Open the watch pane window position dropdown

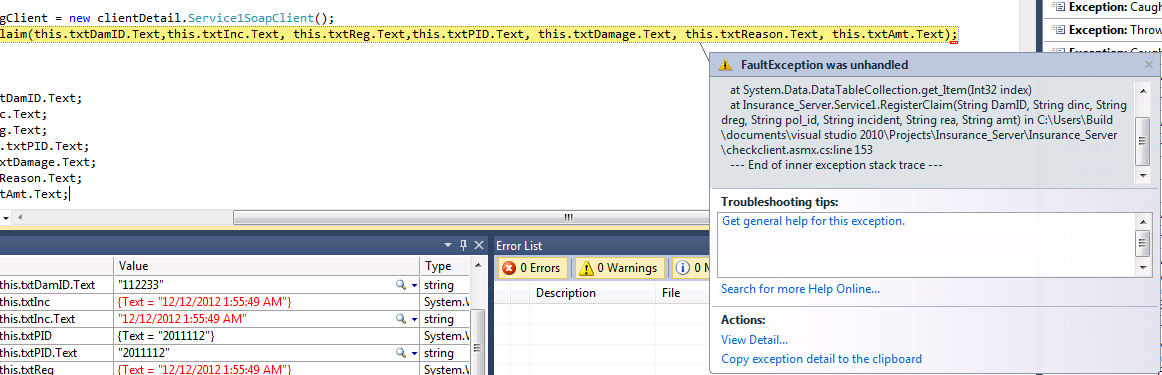(x=448, y=245)
